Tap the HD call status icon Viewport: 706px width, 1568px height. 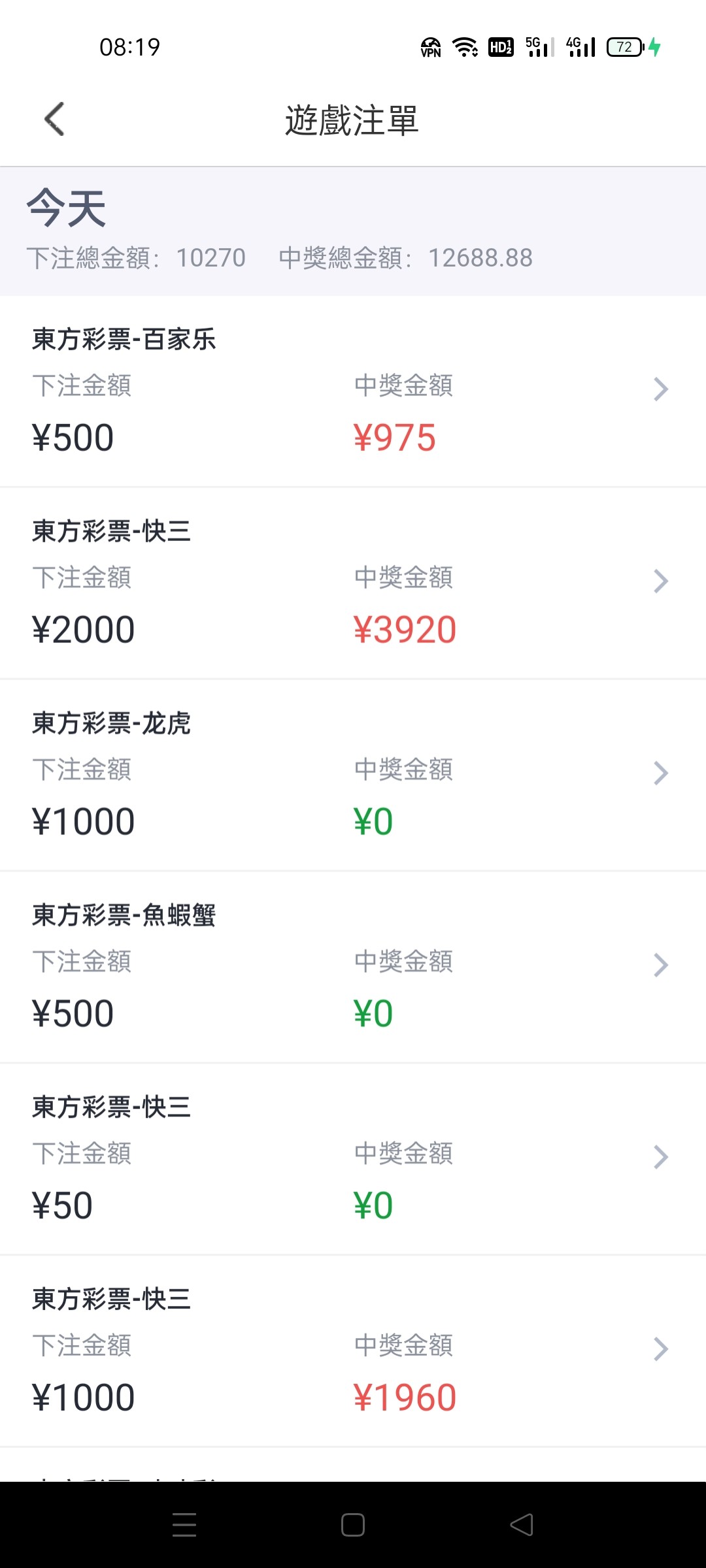click(501, 47)
